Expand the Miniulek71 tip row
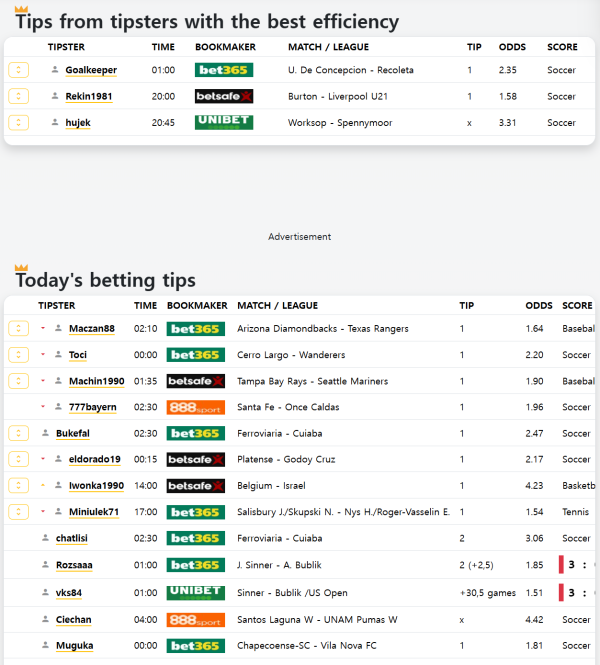 (18, 512)
